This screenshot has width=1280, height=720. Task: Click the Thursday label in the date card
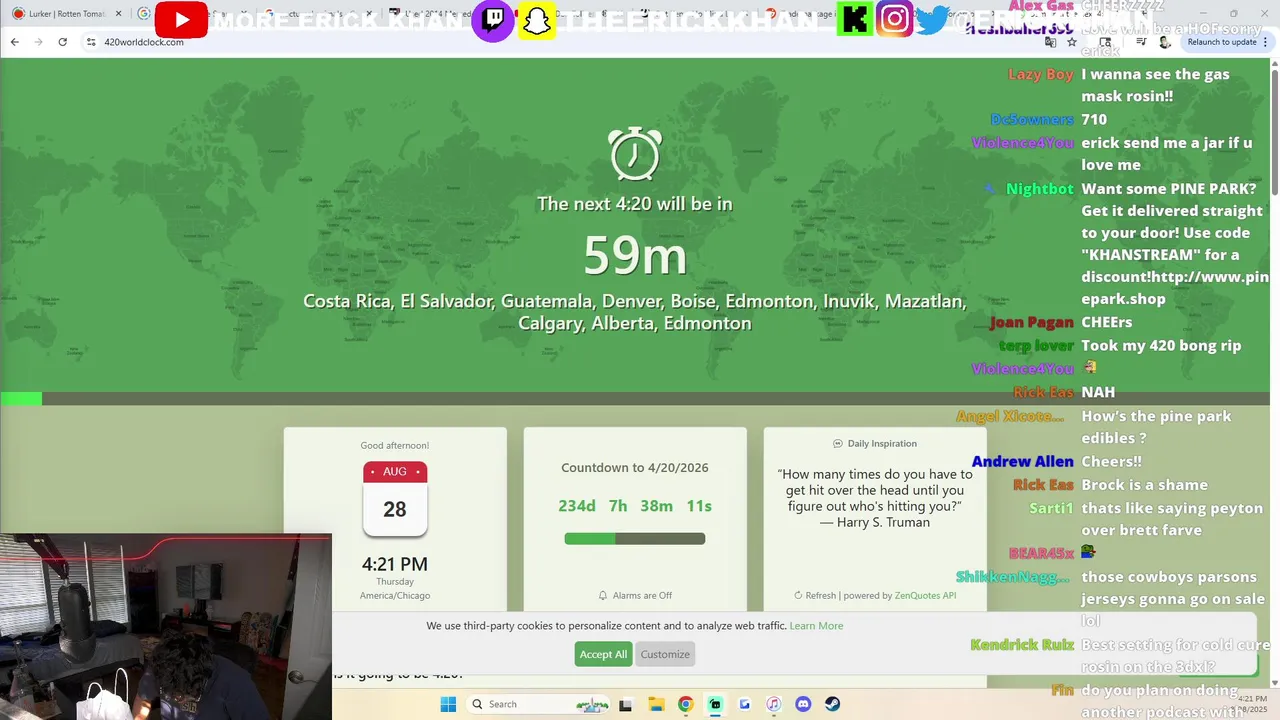click(395, 581)
